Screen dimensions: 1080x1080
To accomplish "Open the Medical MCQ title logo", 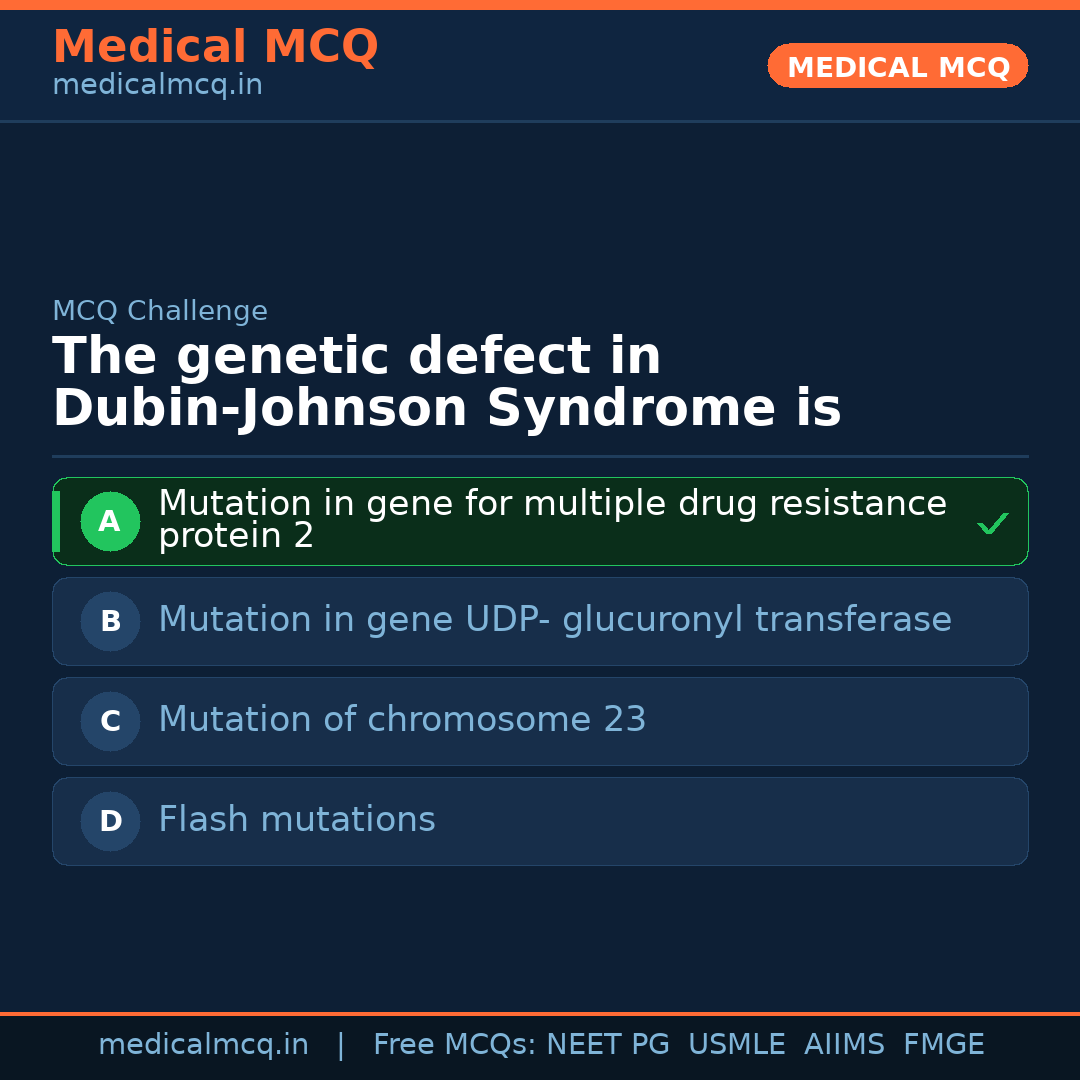I will 215,47.
